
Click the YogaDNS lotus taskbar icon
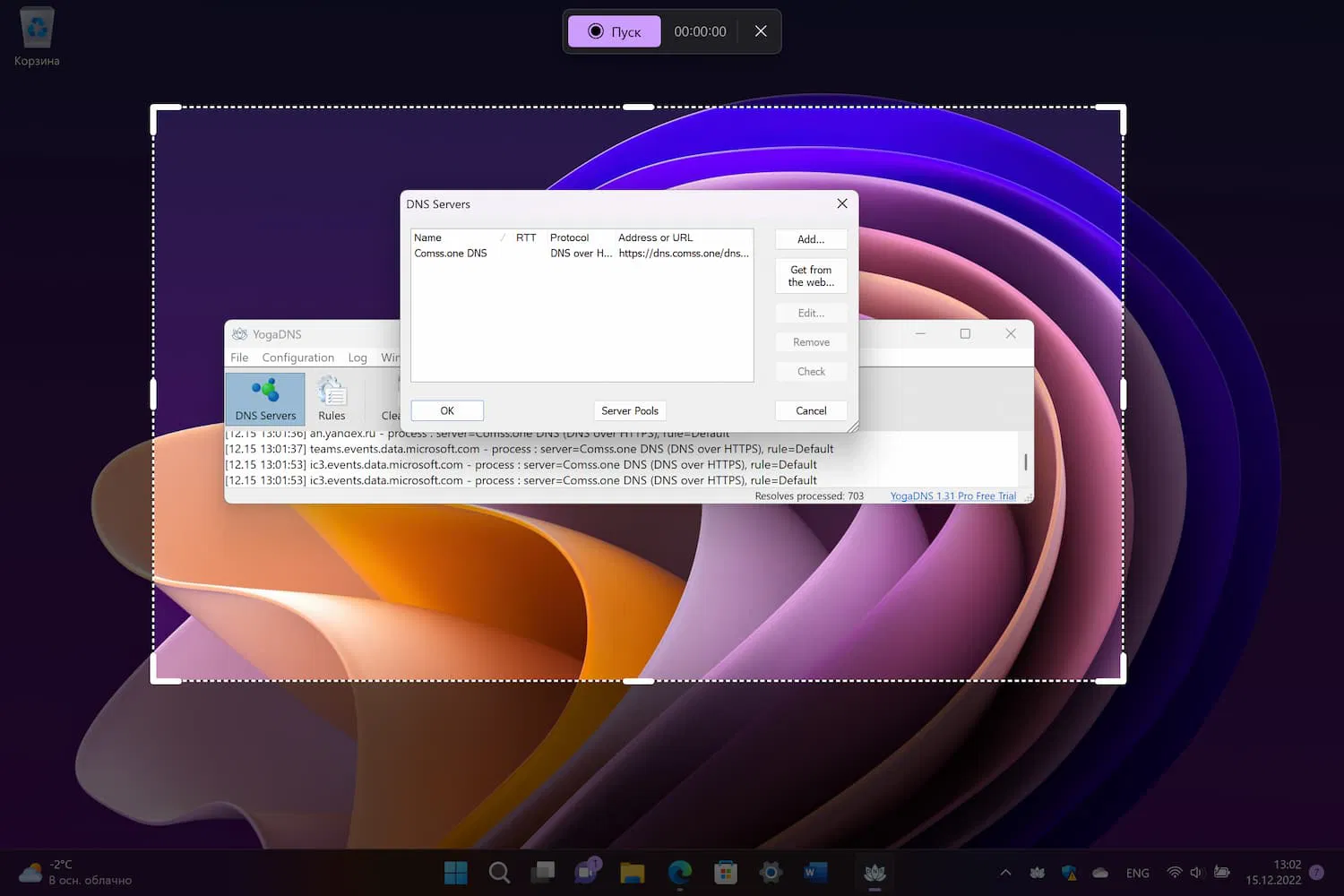[x=874, y=872]
